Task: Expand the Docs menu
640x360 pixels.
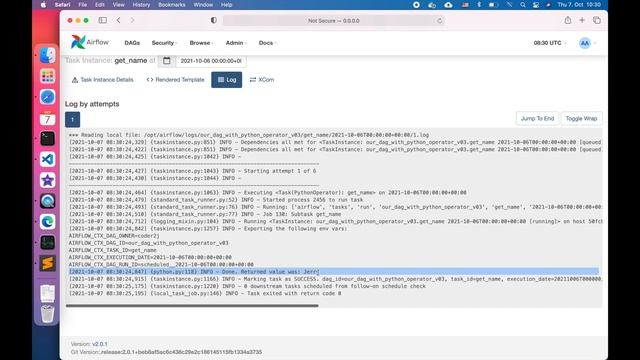Action: [x=267, y=43]
